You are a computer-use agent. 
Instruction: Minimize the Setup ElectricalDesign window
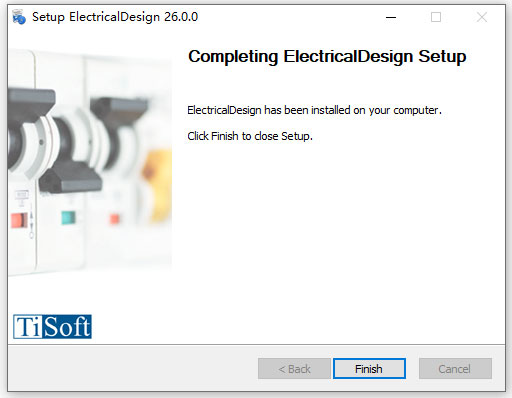(x=391, y=17)
